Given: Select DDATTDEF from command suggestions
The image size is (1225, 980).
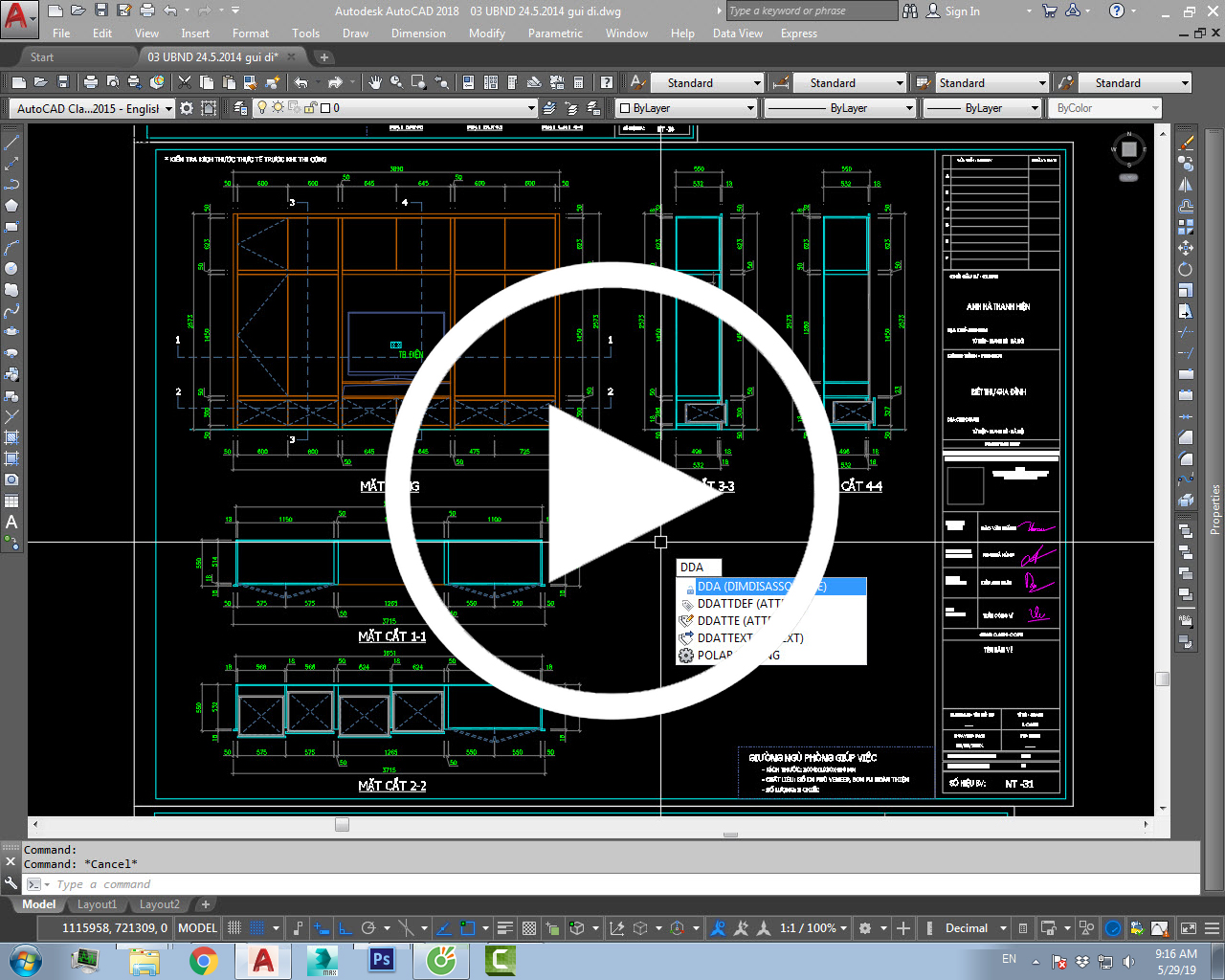Looking at the screenshot, I should [x=771, y=604].
